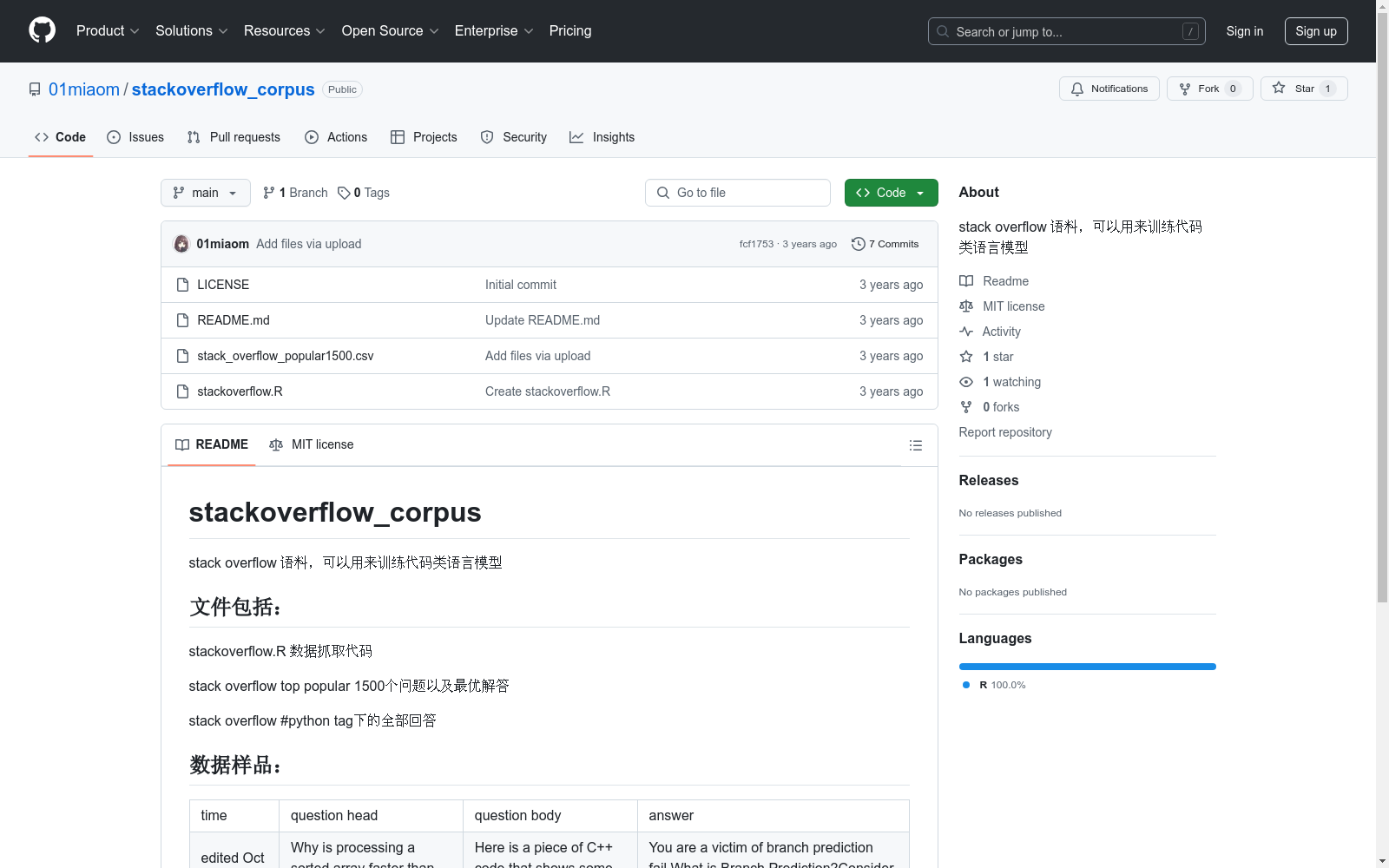Click the Report repository link
Screen dimensions: 1389x868
(1004, 432)
